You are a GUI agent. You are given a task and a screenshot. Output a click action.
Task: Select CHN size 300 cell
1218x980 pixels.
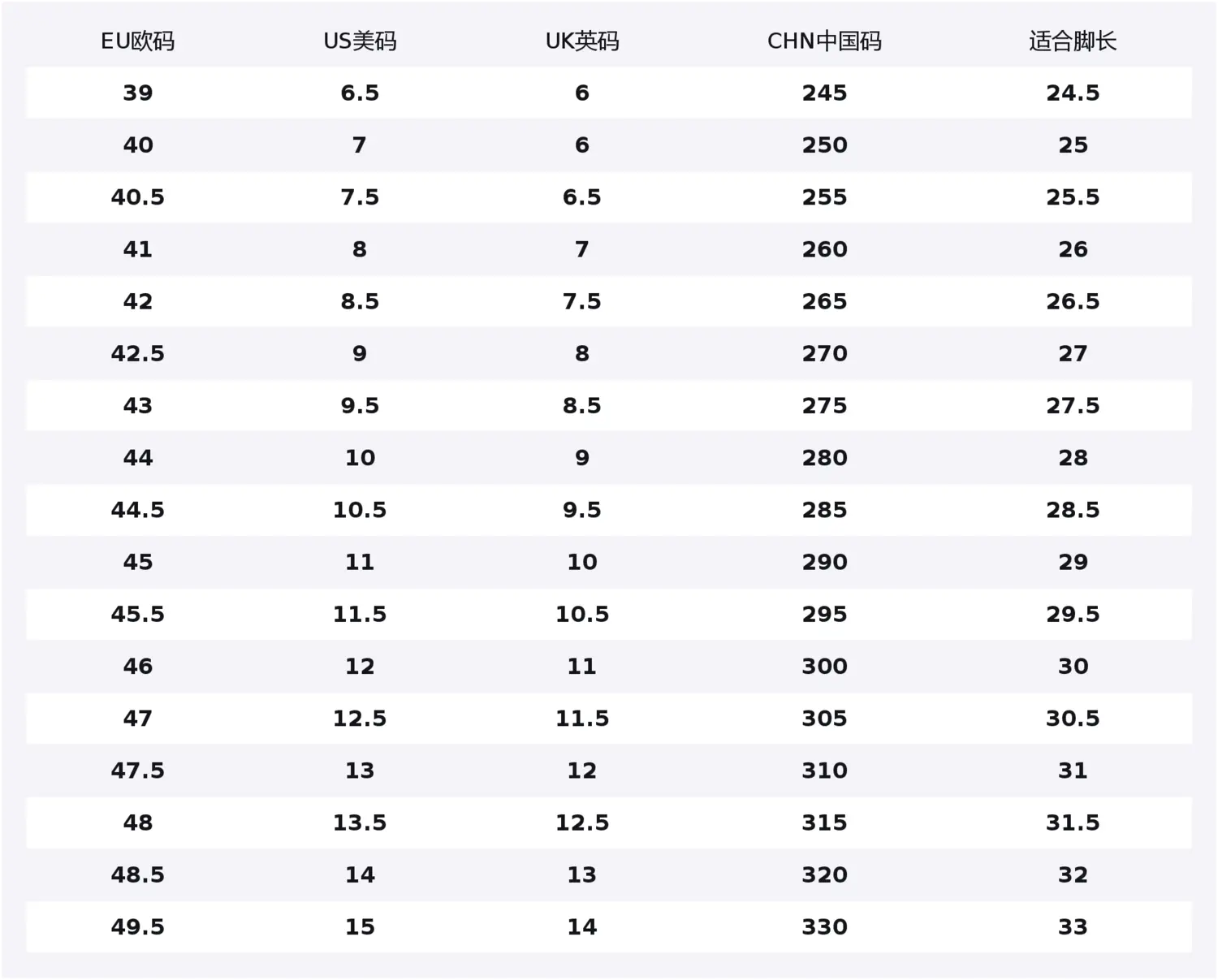point(824,667)
